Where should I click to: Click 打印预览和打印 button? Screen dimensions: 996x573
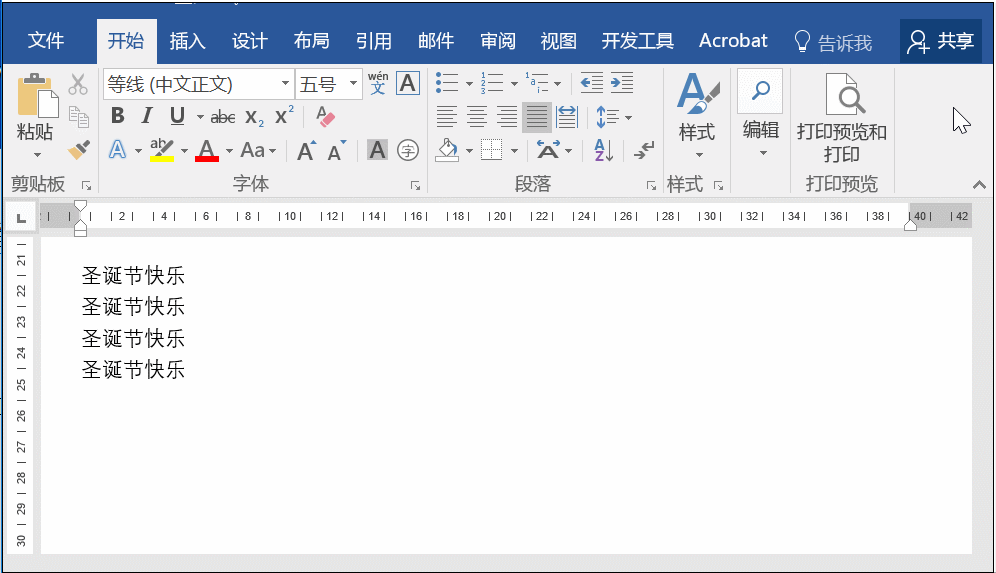pyautogui.click(x=842, y=118)
